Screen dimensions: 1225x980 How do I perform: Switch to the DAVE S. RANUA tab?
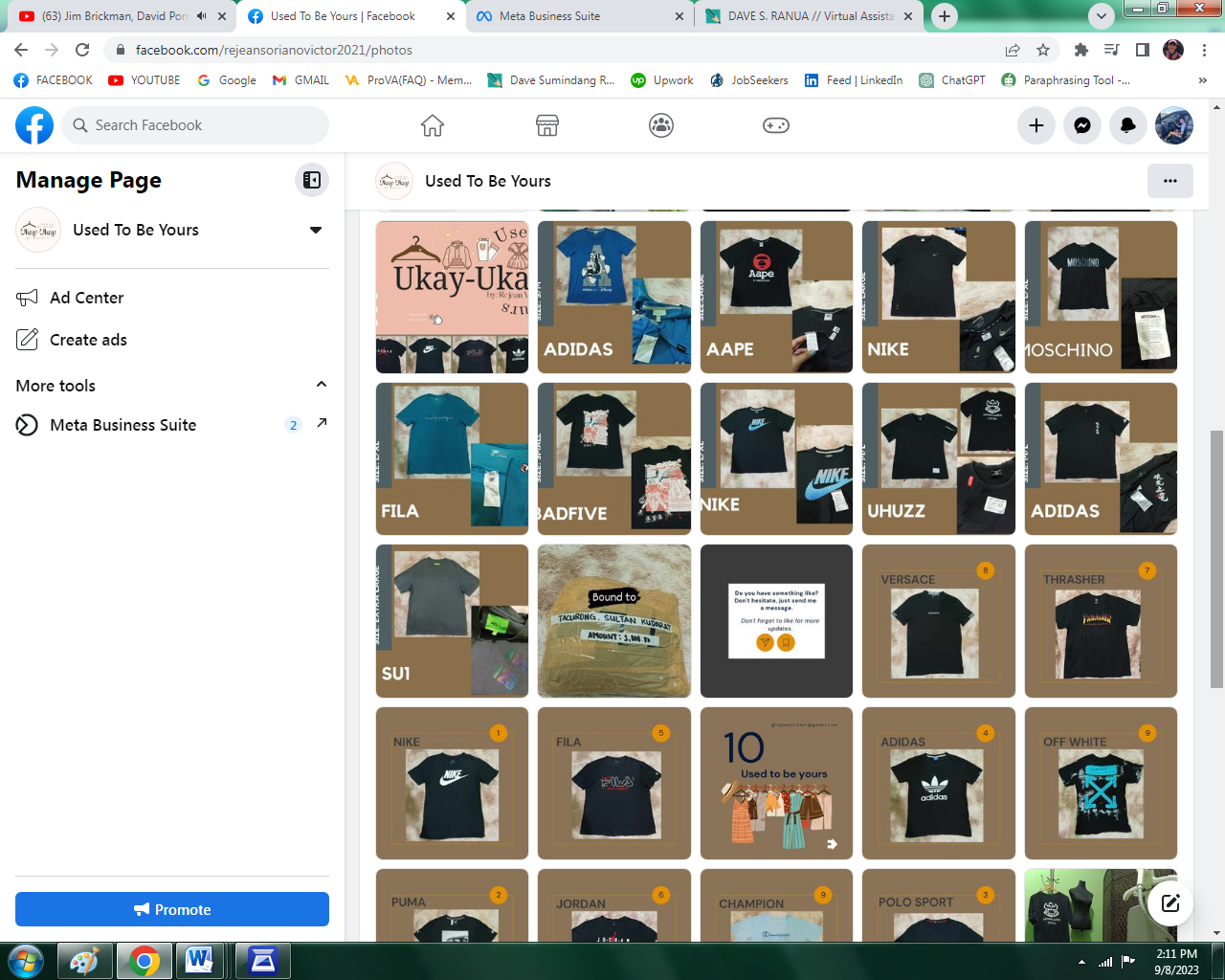[x=810, y=16]
